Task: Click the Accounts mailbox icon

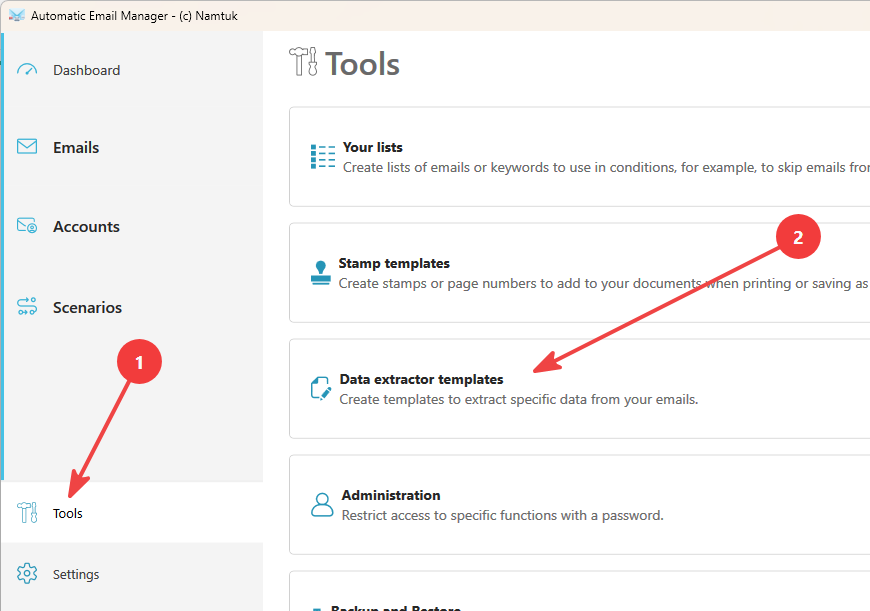Action: click(x=27, y=225)
